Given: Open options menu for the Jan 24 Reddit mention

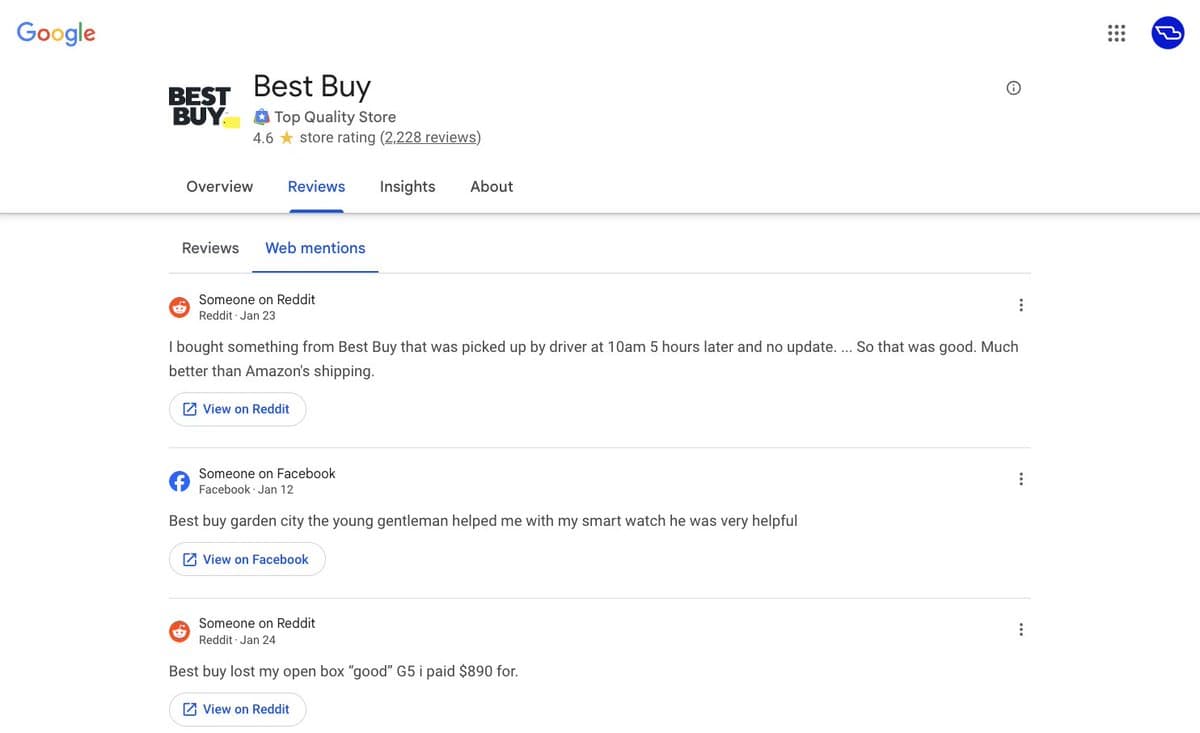Looking at the screenshot, I should click(x=1021, y=628).
